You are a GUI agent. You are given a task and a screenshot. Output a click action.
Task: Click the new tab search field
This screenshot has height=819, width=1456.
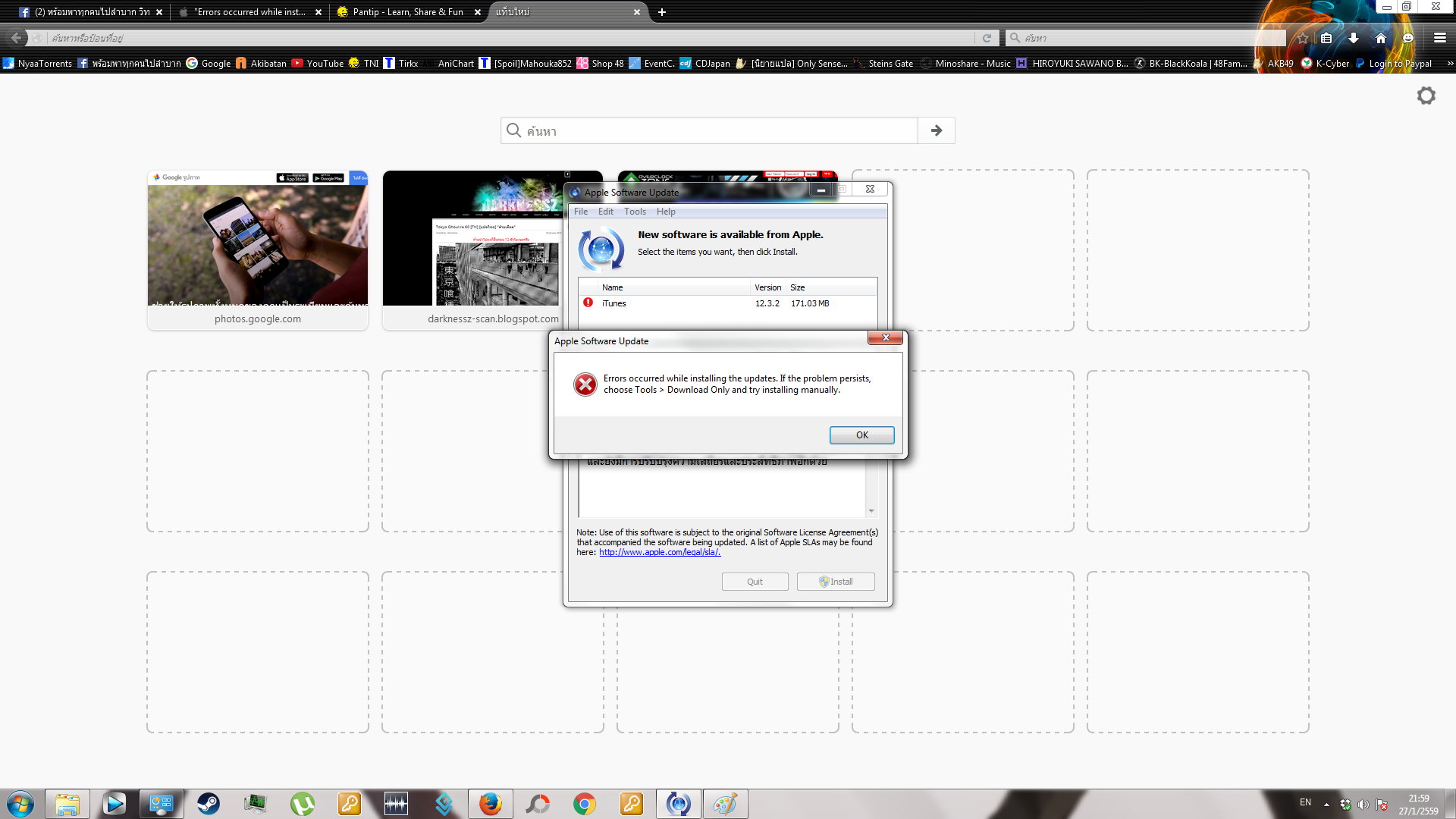709,130
